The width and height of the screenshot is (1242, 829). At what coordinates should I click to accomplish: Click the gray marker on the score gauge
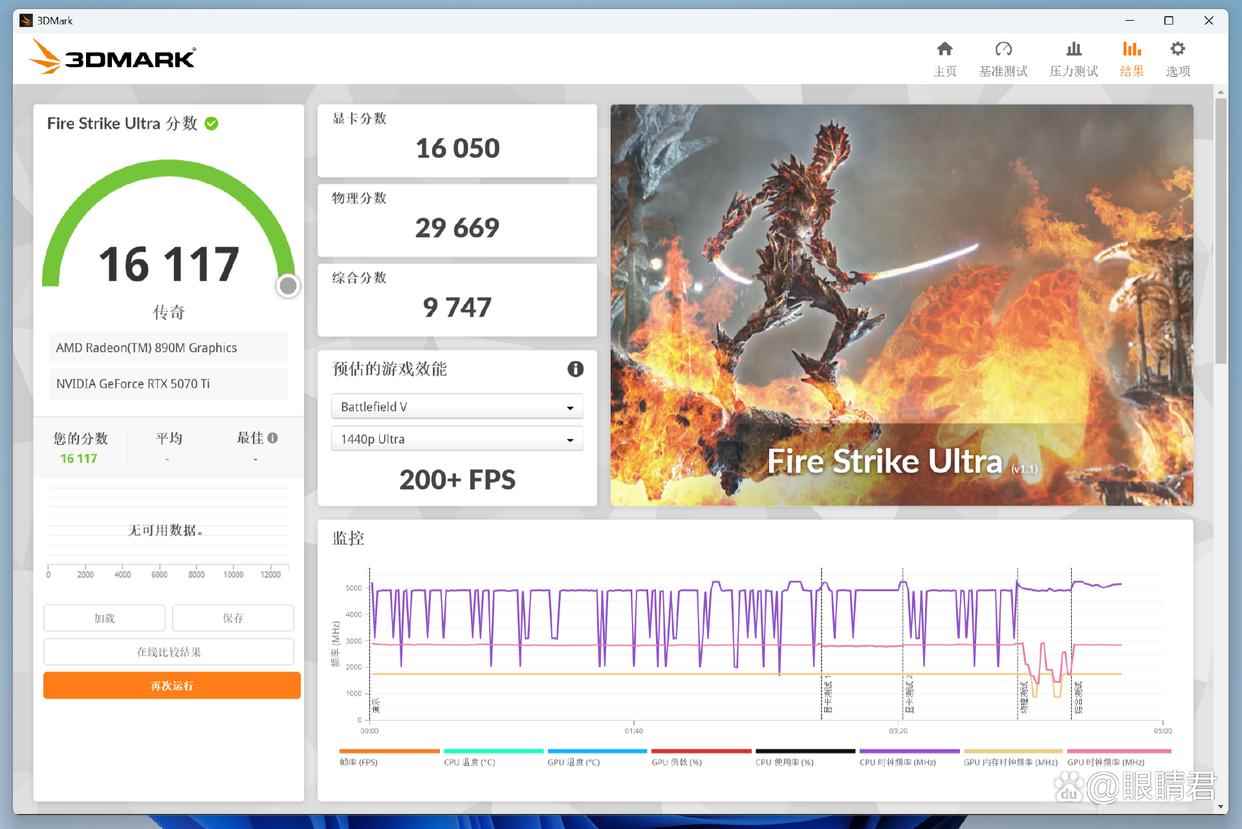[288, 287]
